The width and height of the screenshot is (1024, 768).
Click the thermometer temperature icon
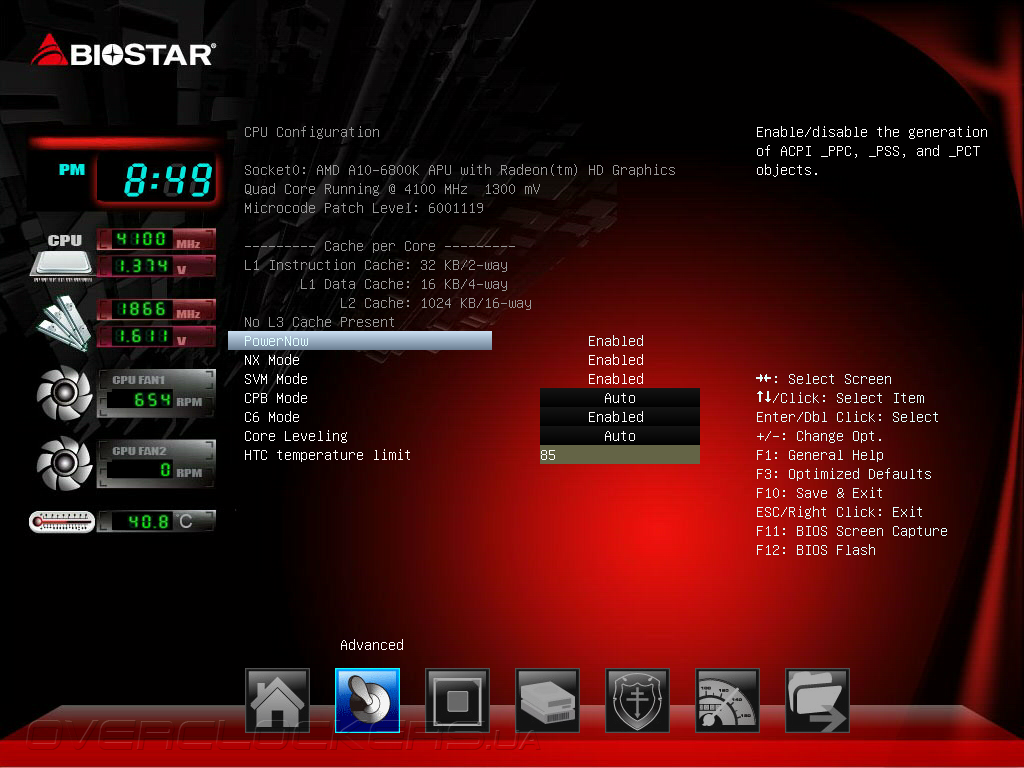62,522
